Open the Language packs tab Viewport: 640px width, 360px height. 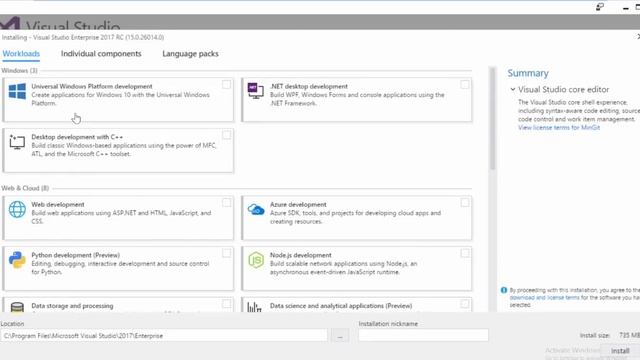pyautogui.click(x=190, y=53)
